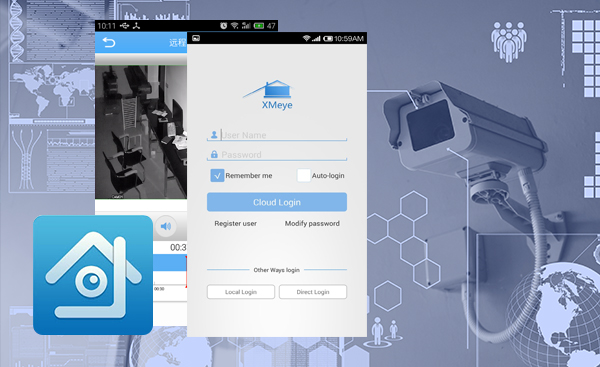Tap the alarm clock status icon
The height and width of the screenshot is (367, 600).
pos(223,26)
